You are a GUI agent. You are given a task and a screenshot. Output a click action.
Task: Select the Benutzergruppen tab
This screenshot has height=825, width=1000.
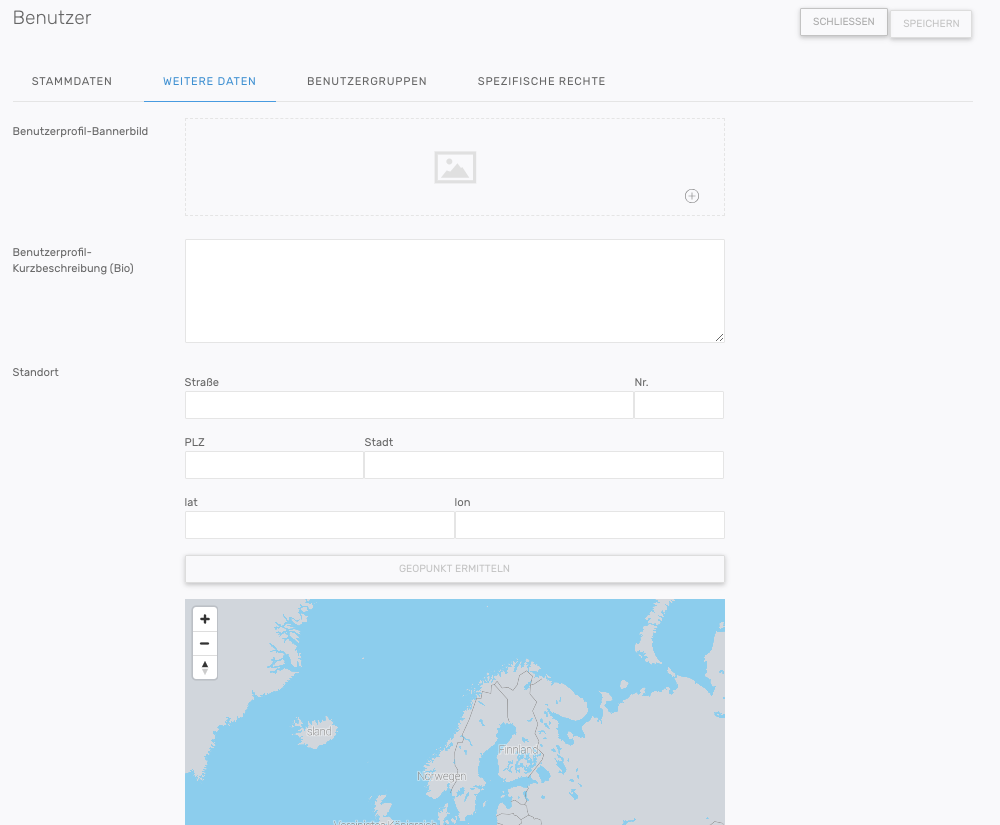367,81
